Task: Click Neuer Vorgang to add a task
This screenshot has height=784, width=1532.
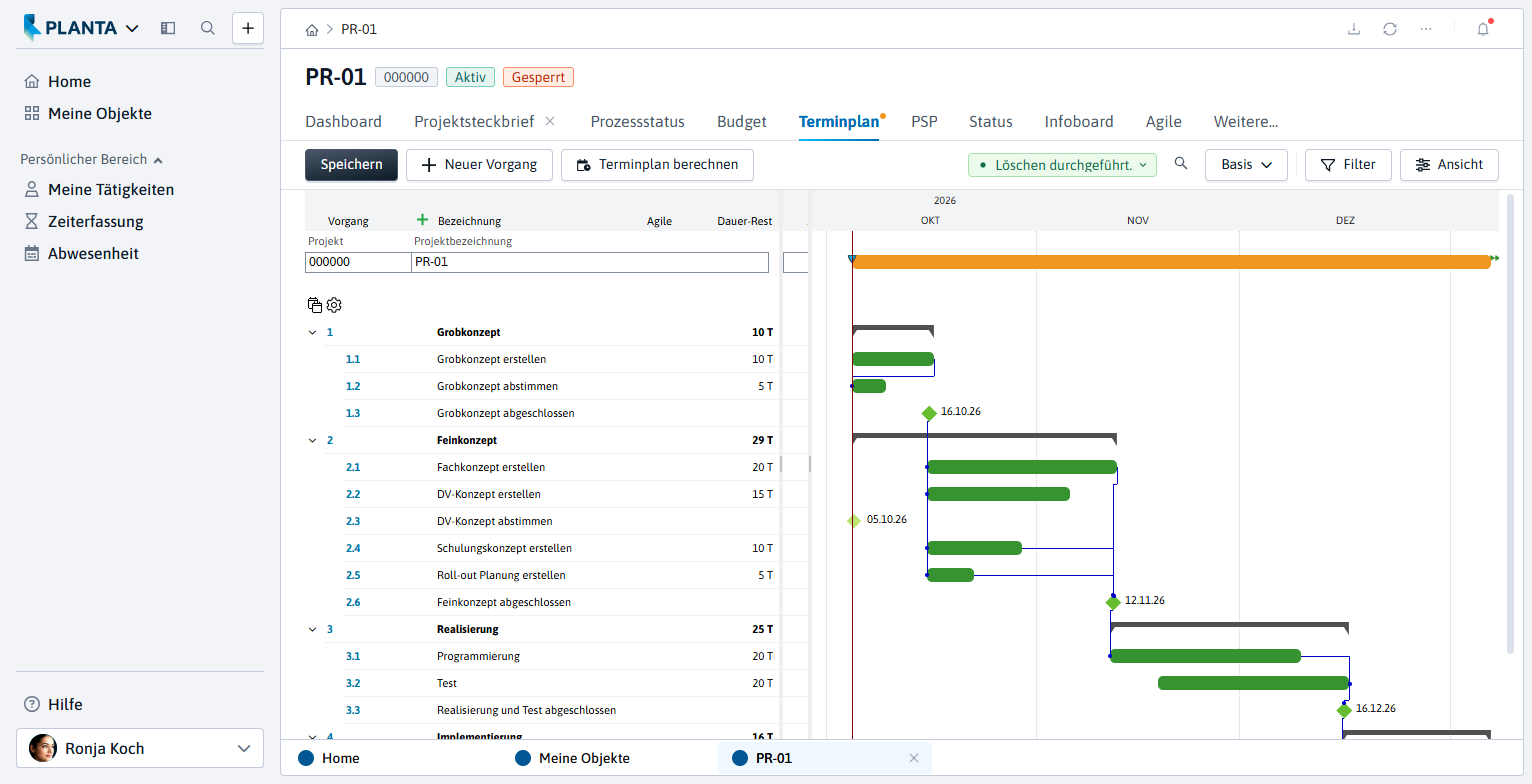Action: [x=479, y=165]
